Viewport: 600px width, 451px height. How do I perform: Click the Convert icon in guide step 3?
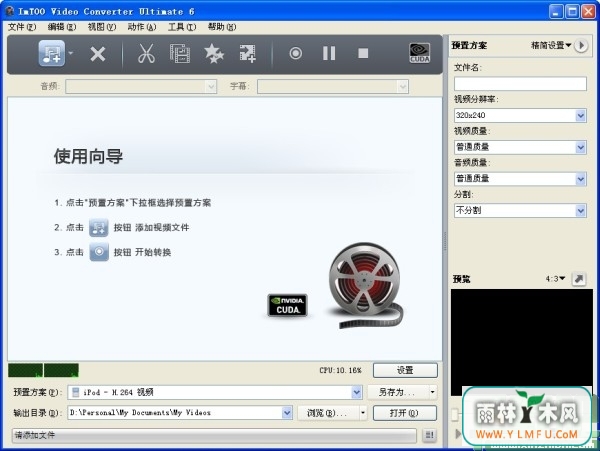[x=99, y=252]
